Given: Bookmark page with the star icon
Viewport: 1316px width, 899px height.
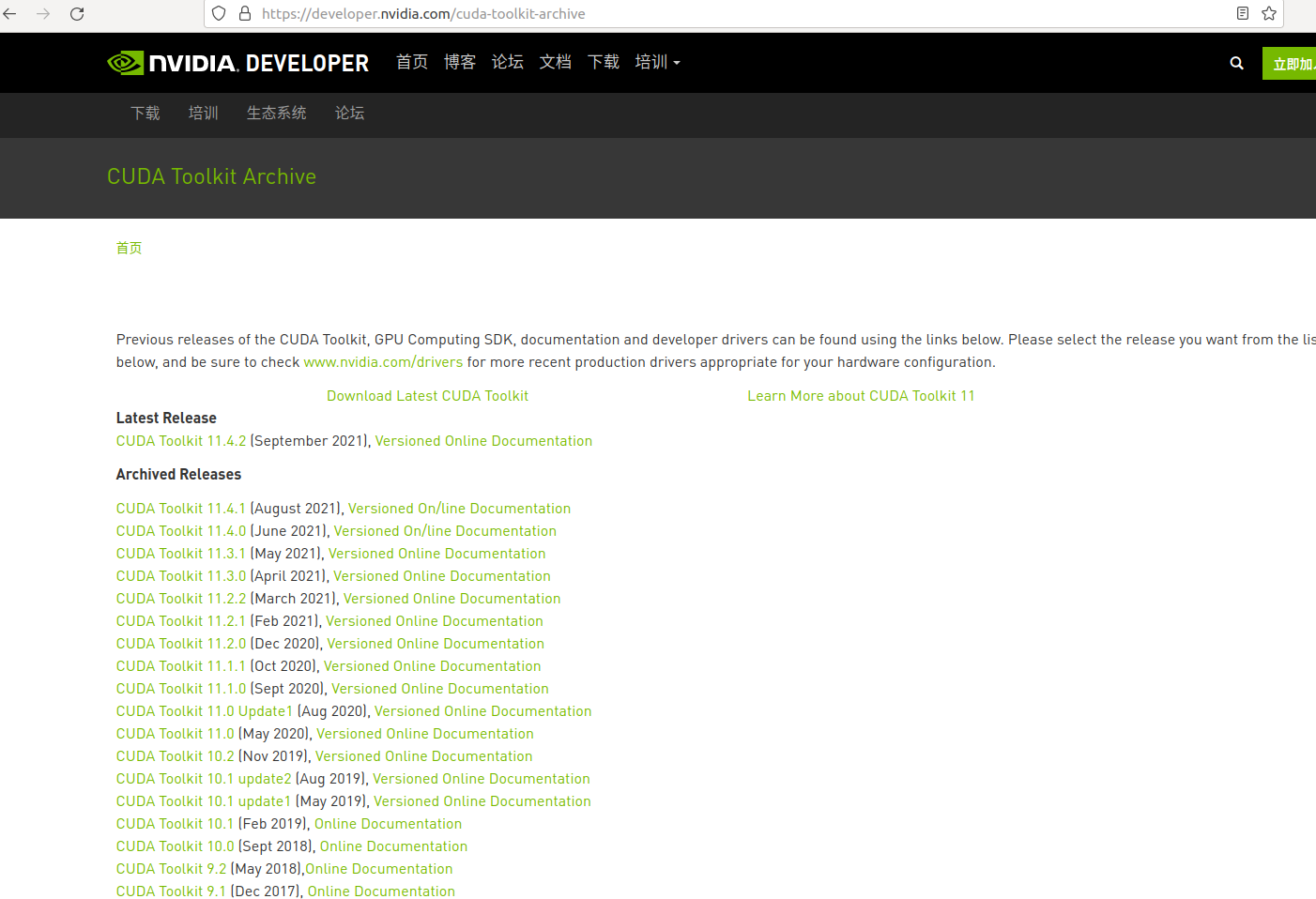Looking at the screenshot, I should tap(1269, 13).
